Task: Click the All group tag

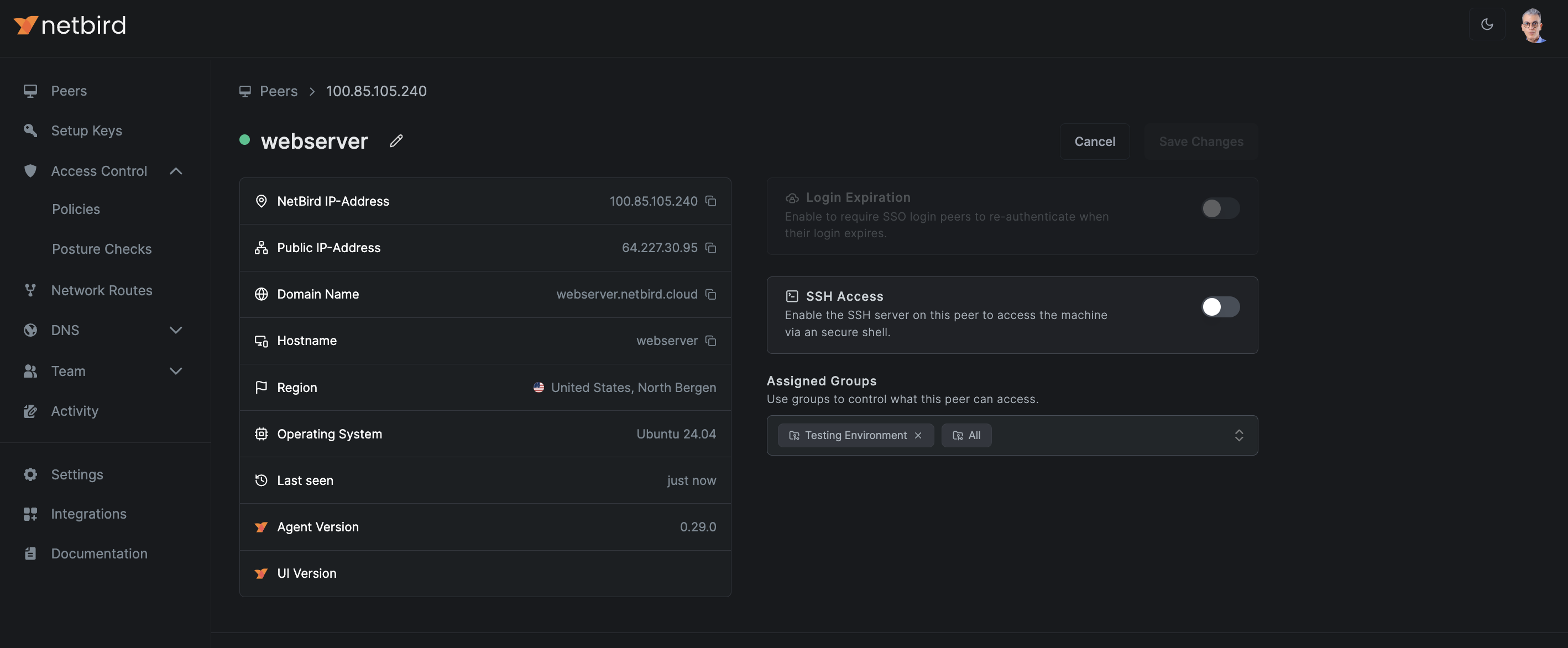Action: tap(966, 436)
